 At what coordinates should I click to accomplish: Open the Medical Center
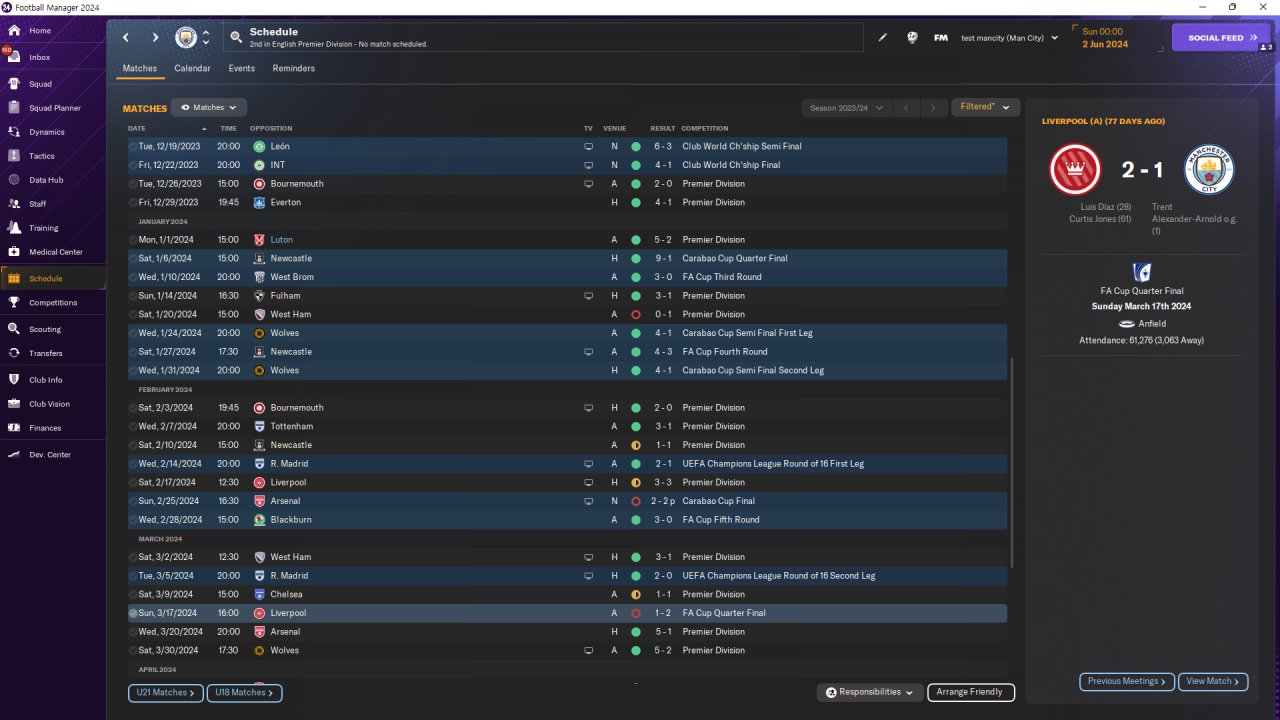pos(55,252)
